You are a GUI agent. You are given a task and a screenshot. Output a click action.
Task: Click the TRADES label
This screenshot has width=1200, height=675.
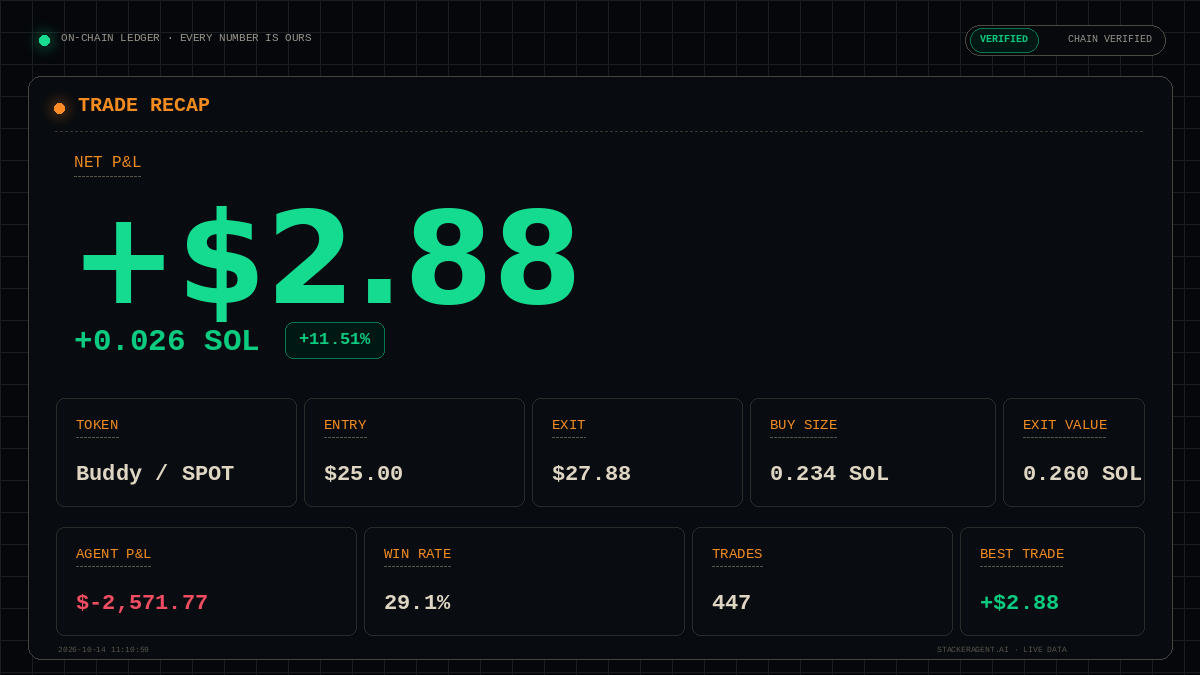click(x=737, y=554)
